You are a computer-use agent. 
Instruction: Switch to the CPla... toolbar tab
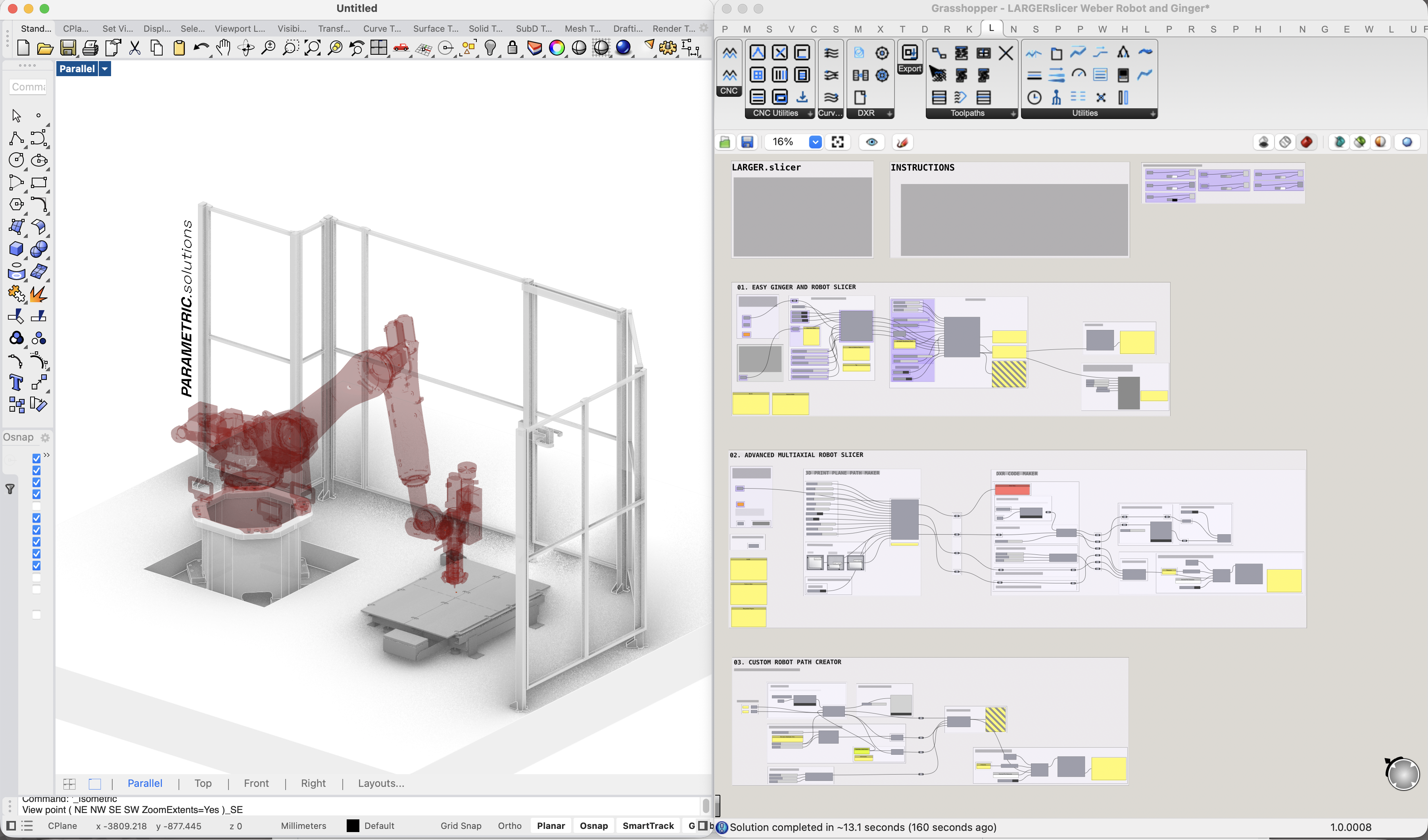75,28
